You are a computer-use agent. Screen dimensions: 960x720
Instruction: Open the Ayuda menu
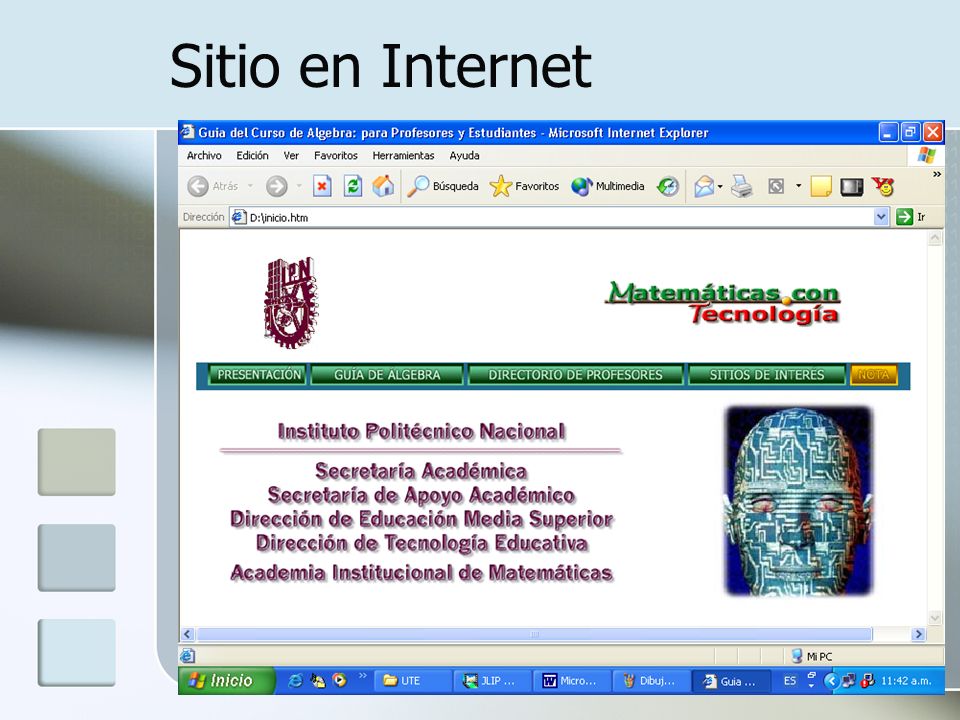(x=464, y=156)
